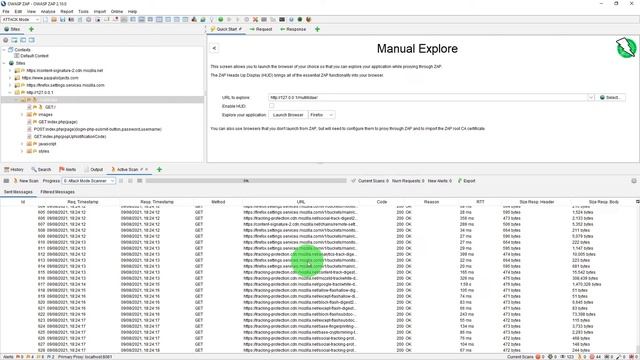Viewport: 640px width, 360px height.
Task: Click the active scan progress bar
Action: 246,181
